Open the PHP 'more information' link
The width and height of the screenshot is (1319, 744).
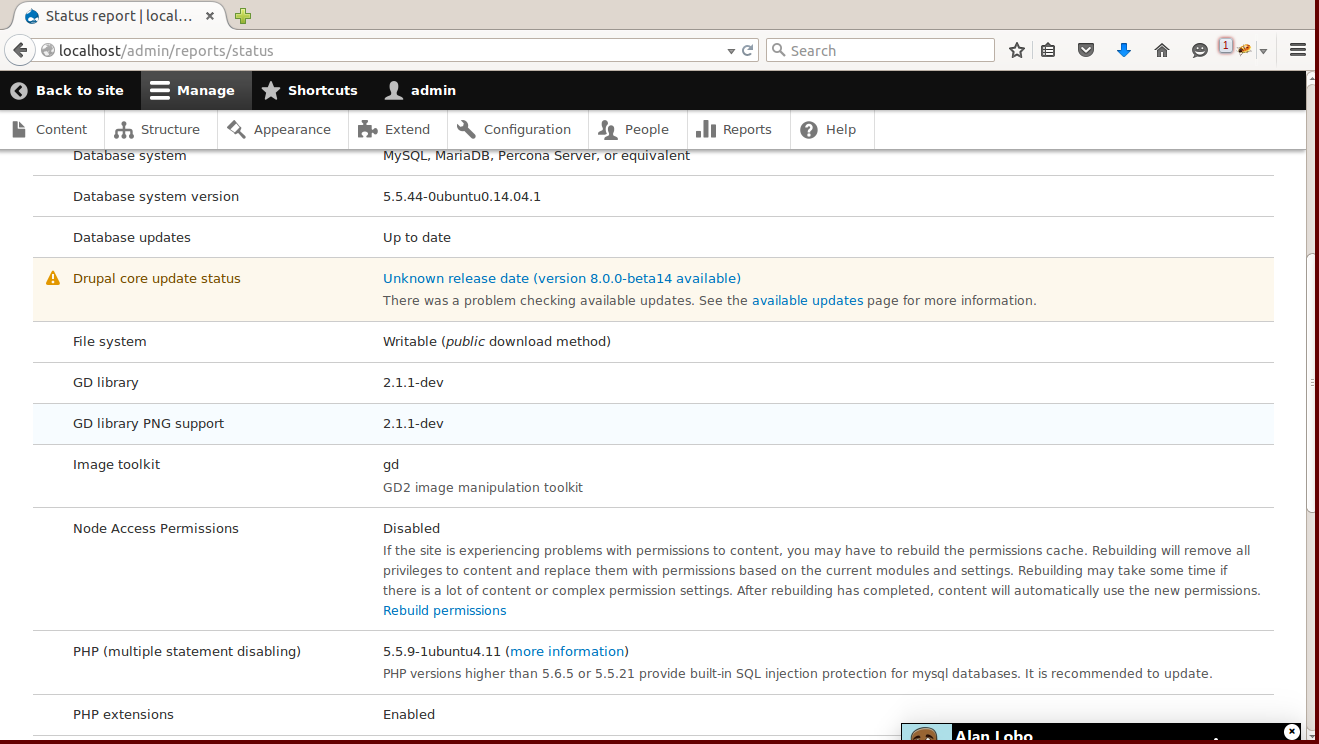pyautogui.click(x=568, y=652)
